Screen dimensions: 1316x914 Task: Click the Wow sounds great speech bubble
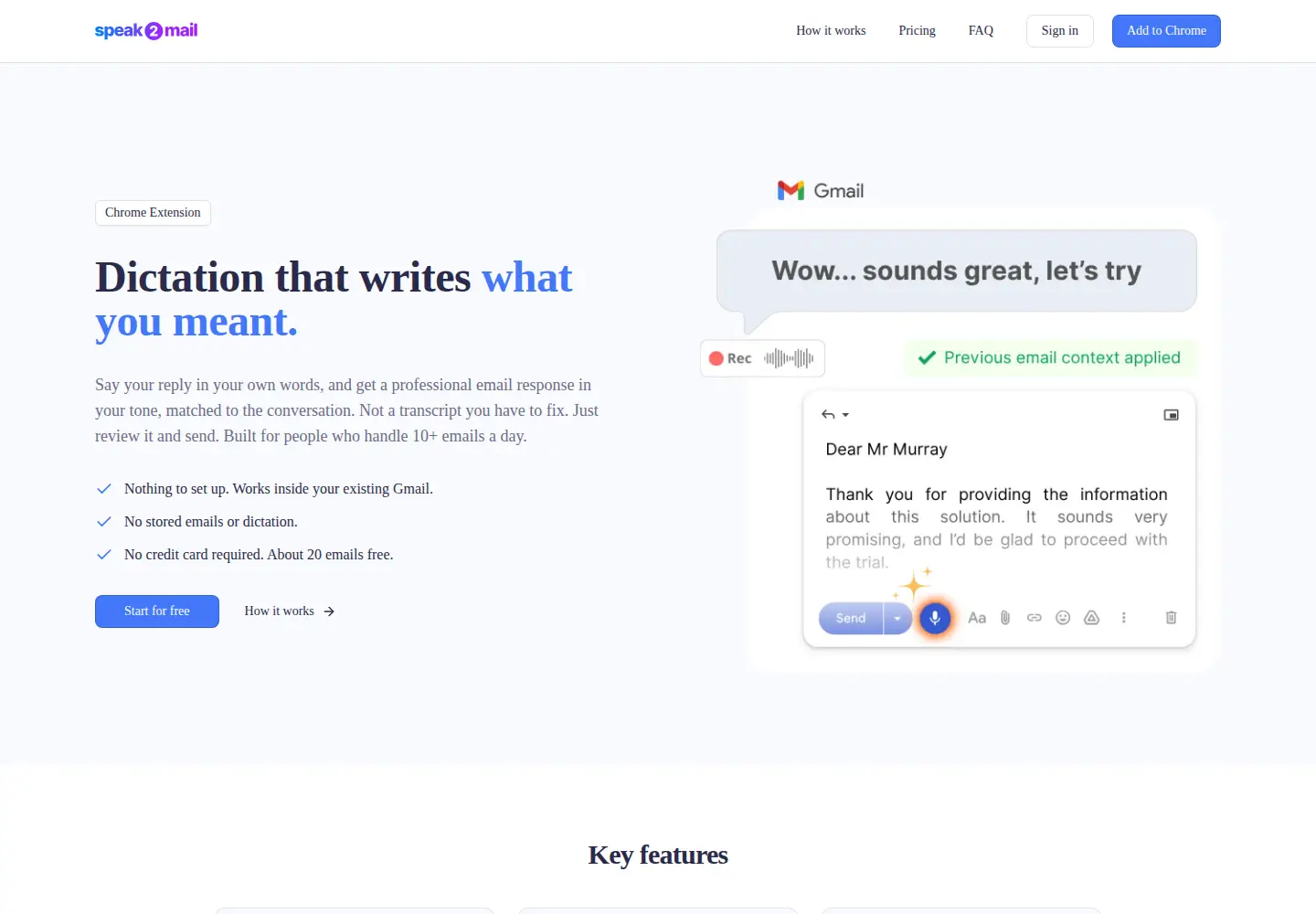click(957, 271)
